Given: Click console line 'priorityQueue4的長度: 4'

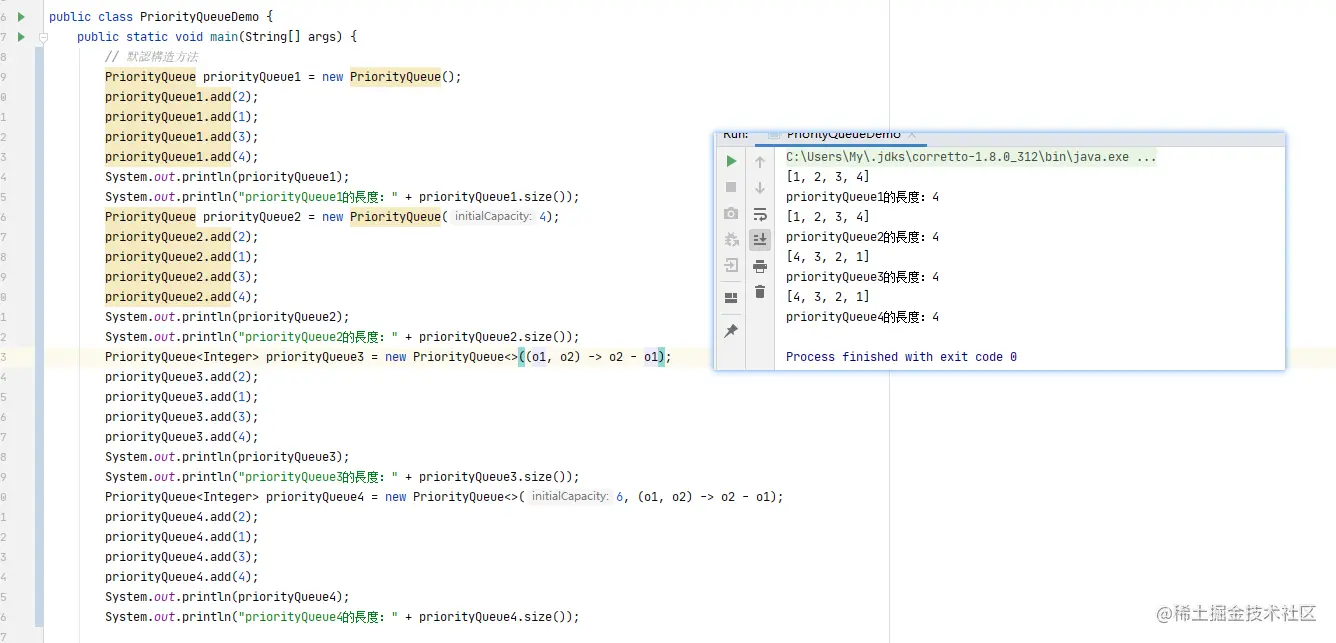Looking at the screenshot, I should tap(863, 317).
